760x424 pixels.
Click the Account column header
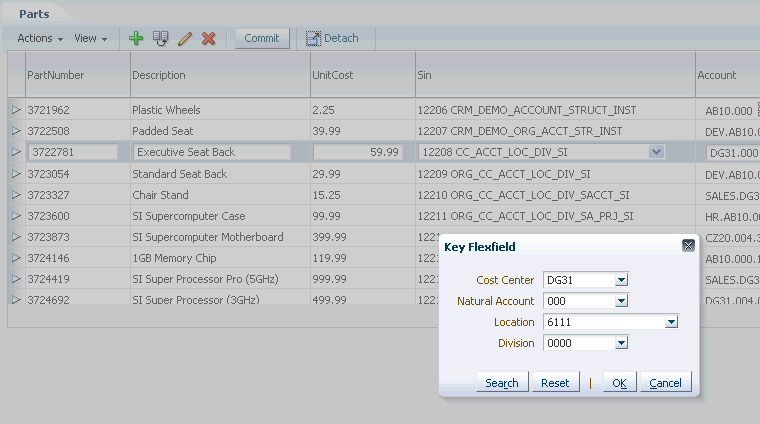pyautogui.click(x=728, y=75)
